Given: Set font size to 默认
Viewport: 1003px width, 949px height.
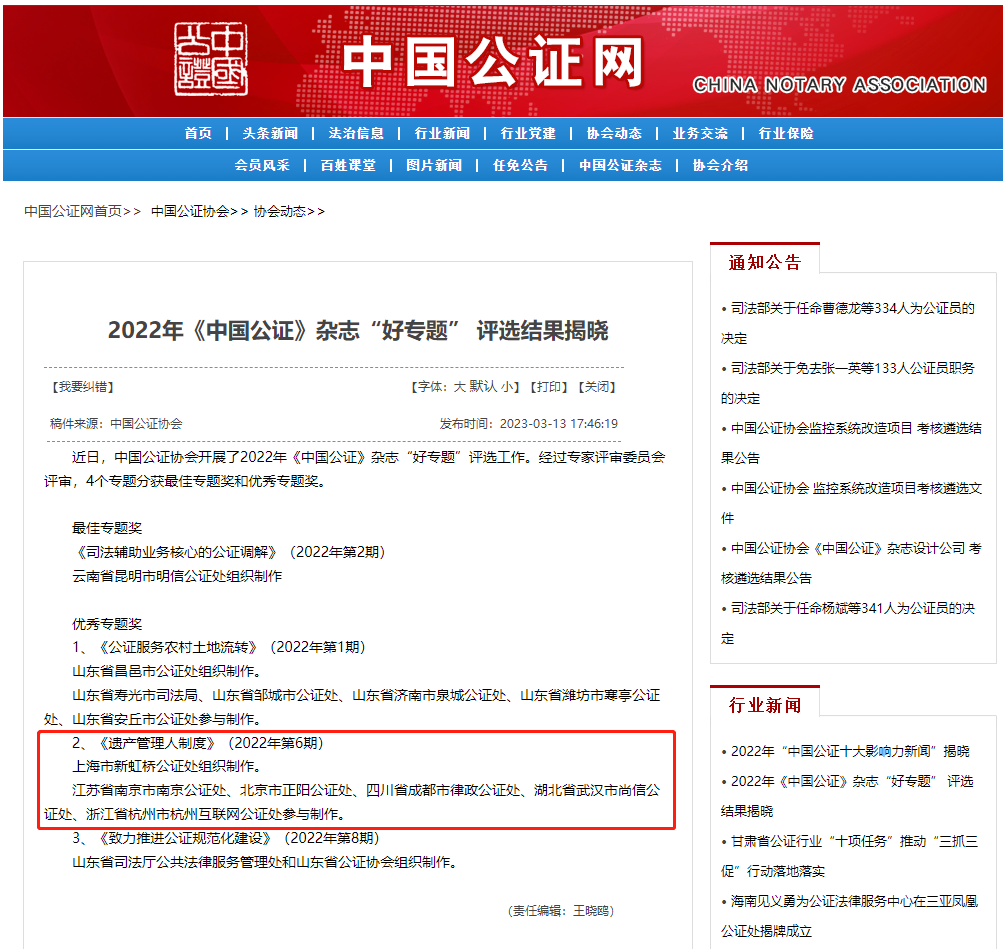Looking at the screenshot, I should coord(483,387).
